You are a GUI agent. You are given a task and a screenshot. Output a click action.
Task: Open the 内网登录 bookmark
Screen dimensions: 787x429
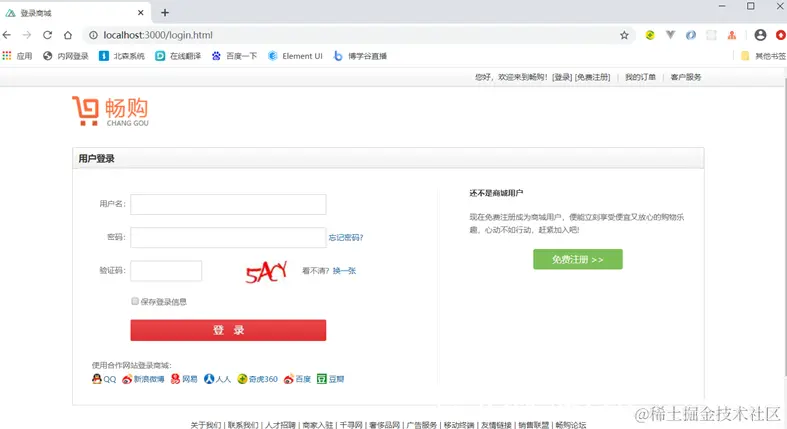pos(66,56)
